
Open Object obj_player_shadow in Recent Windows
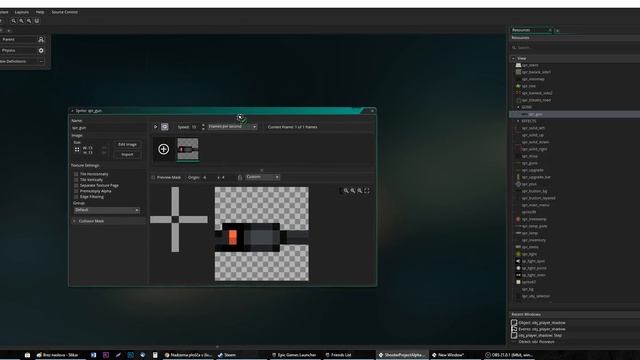(x=542, y=323)
